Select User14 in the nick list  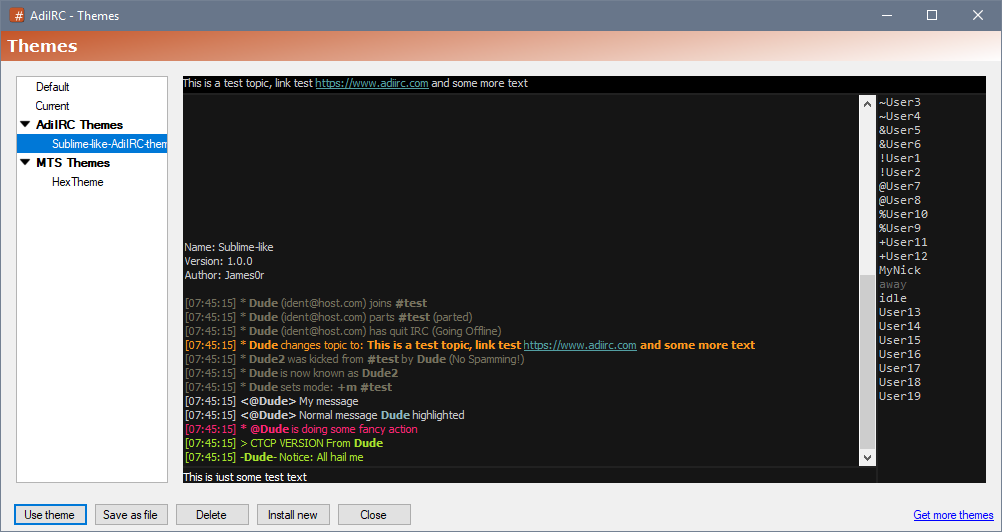point(900,326)
